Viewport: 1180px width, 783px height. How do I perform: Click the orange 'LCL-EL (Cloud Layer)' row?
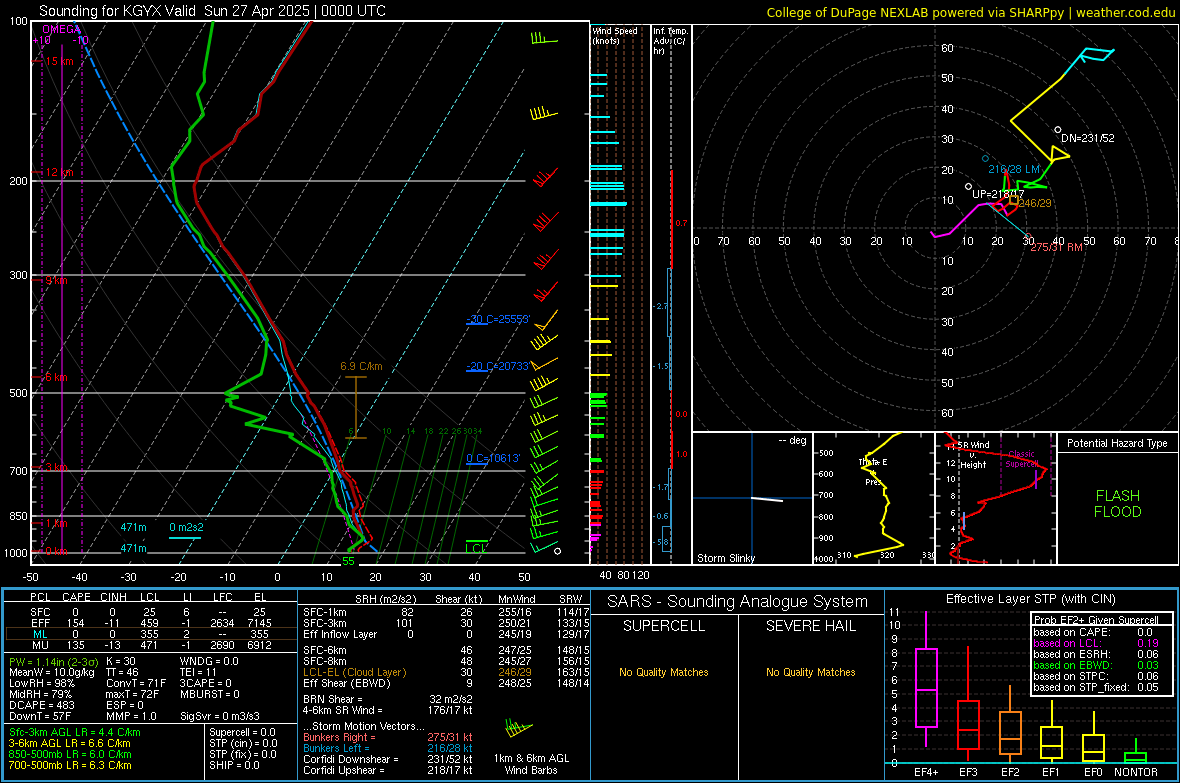click(444, 672)
